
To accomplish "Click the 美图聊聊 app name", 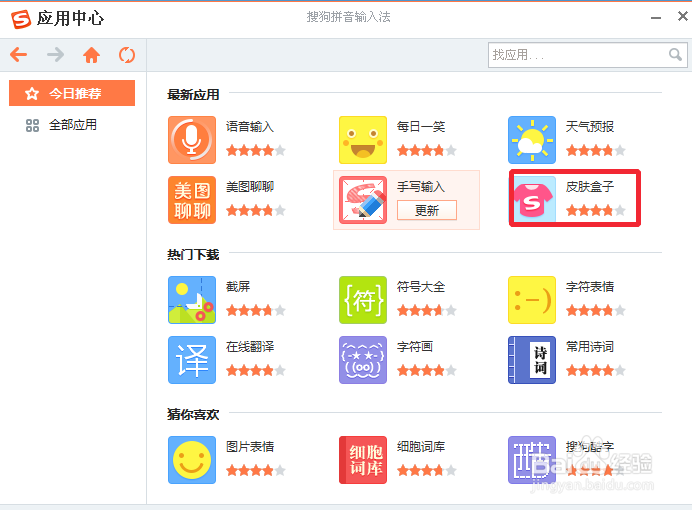I will 250,187.
